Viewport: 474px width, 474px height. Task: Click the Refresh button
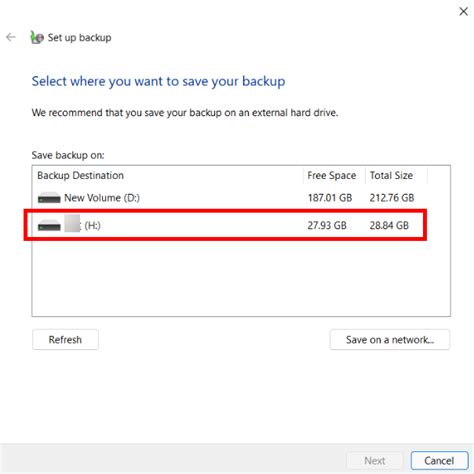click(x=65, y=339)
